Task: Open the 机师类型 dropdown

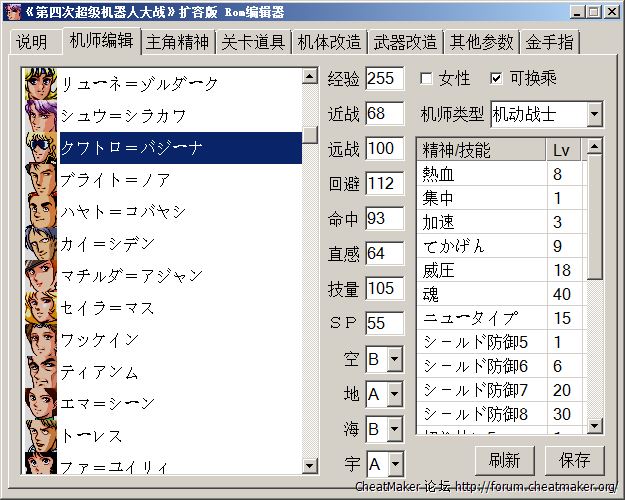Action: [594, 115]
